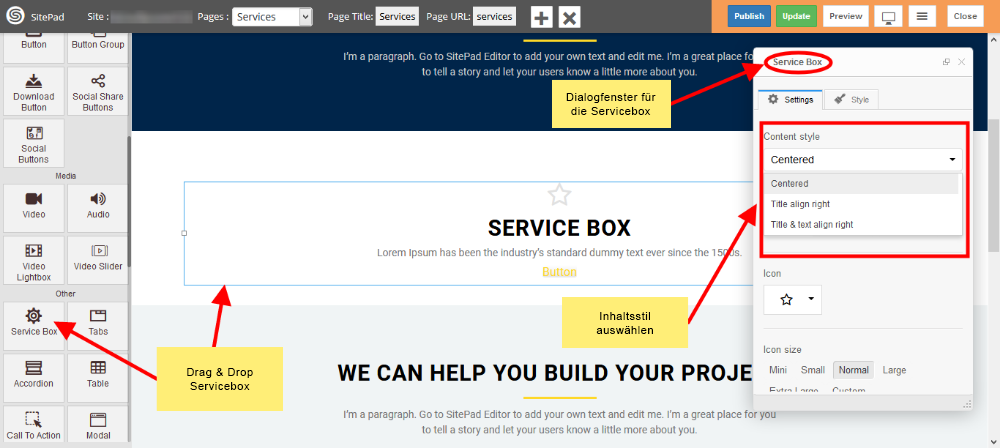Click the Update button
This screenshot has width=1000, height=448.
coord(797,17)
